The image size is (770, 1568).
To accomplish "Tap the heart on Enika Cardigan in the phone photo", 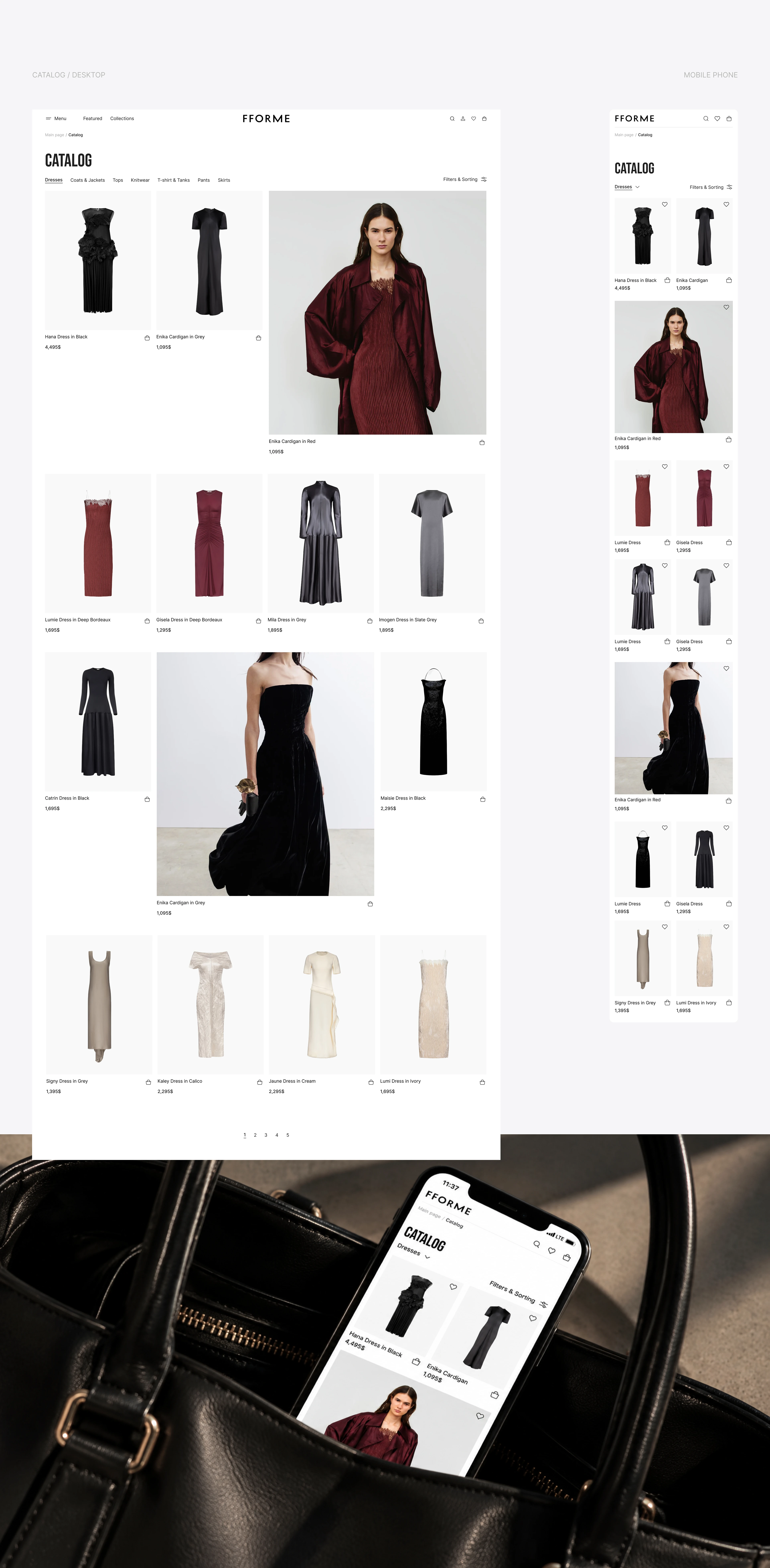I will [533, 1318].
